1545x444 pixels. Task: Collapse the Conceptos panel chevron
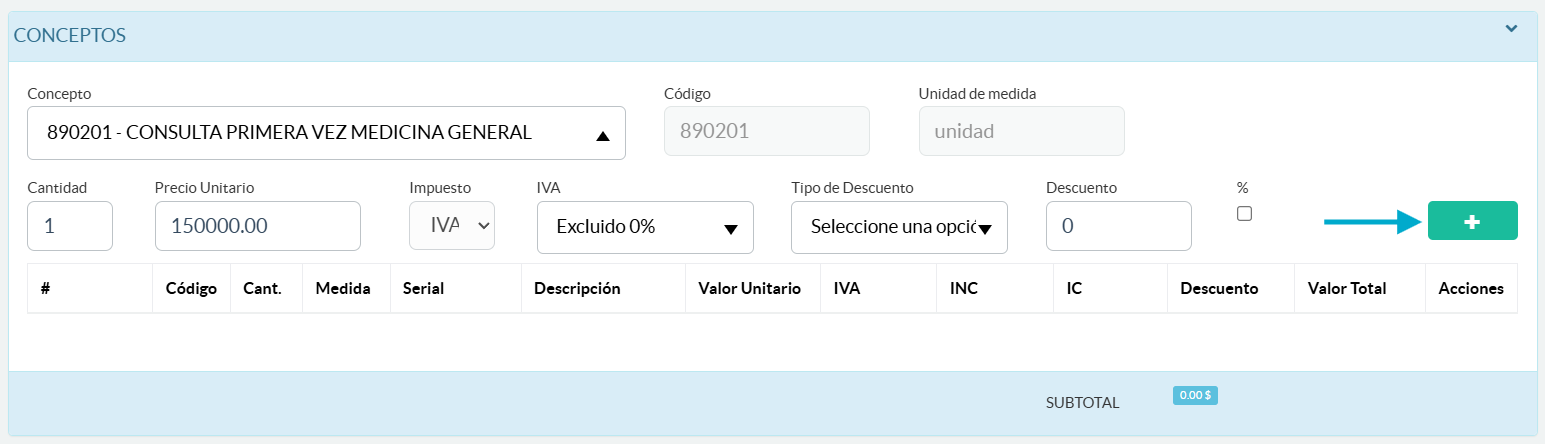pos(1512,29)
